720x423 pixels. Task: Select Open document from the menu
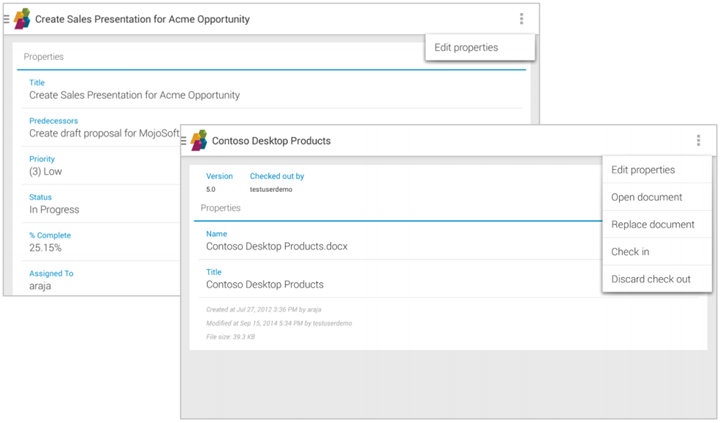coord(646,197)
